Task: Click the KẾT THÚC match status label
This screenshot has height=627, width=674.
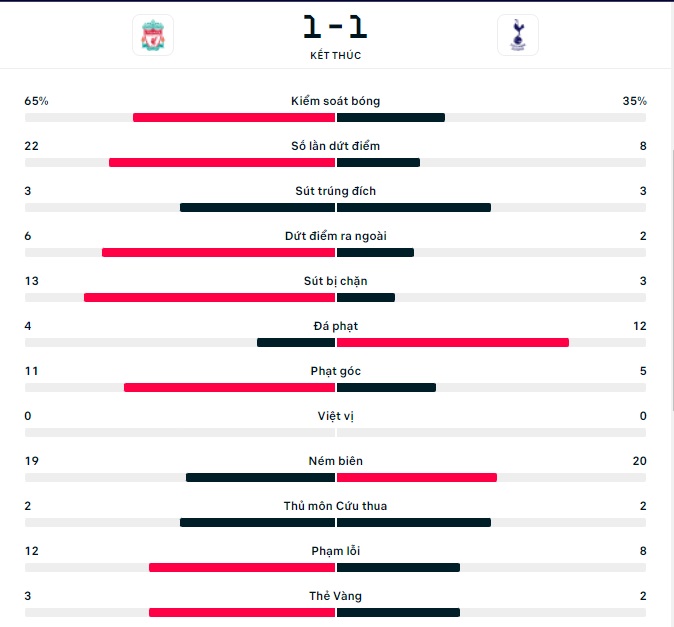Action: pyautogui.click(x=336, y=55)
